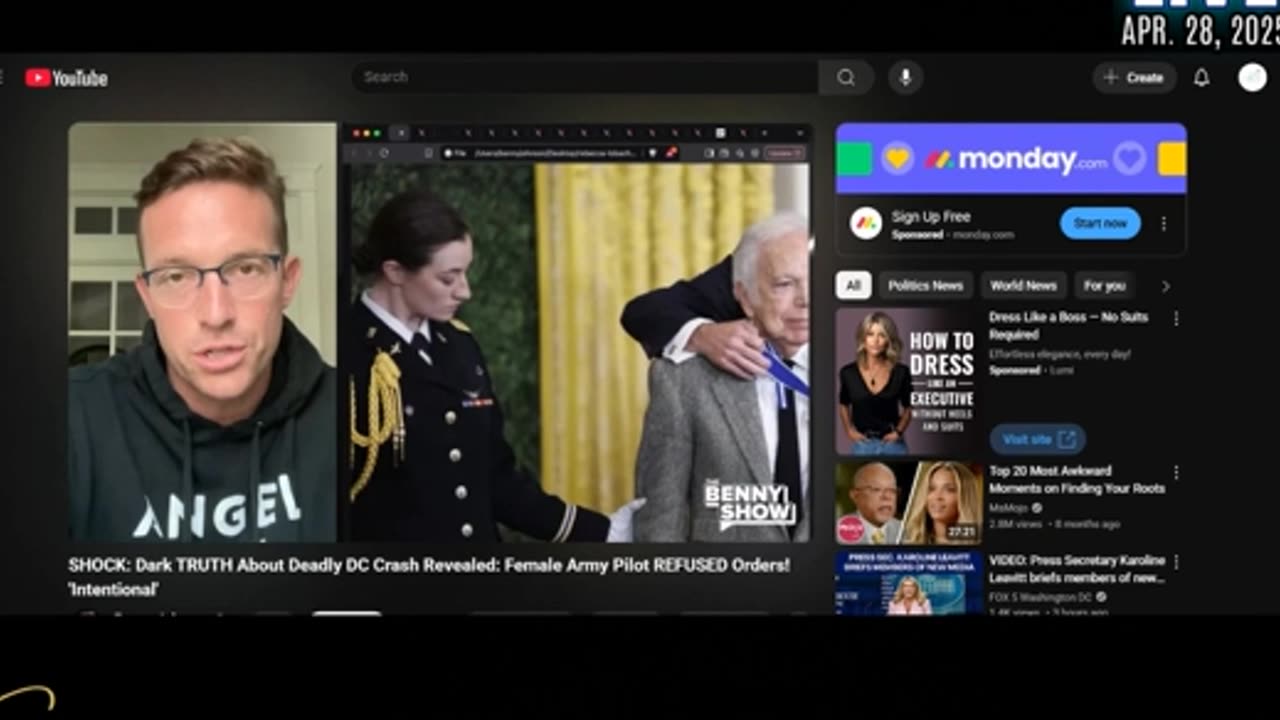The width and height of the screenshot is (1280, 720).
Task: Click the Start now ad button
Action: 1100,223
